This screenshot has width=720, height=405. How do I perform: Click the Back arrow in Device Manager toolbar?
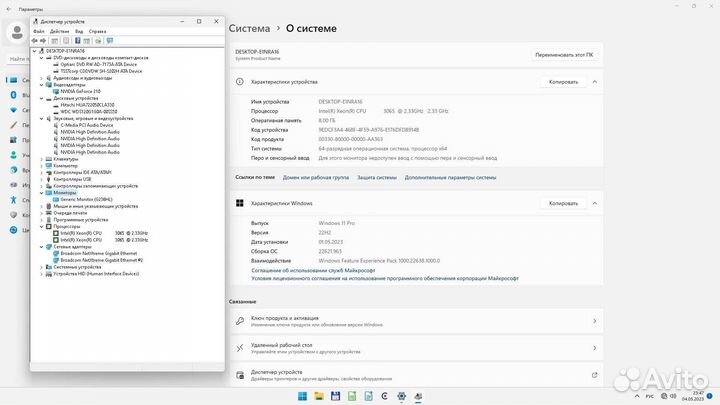34,41
